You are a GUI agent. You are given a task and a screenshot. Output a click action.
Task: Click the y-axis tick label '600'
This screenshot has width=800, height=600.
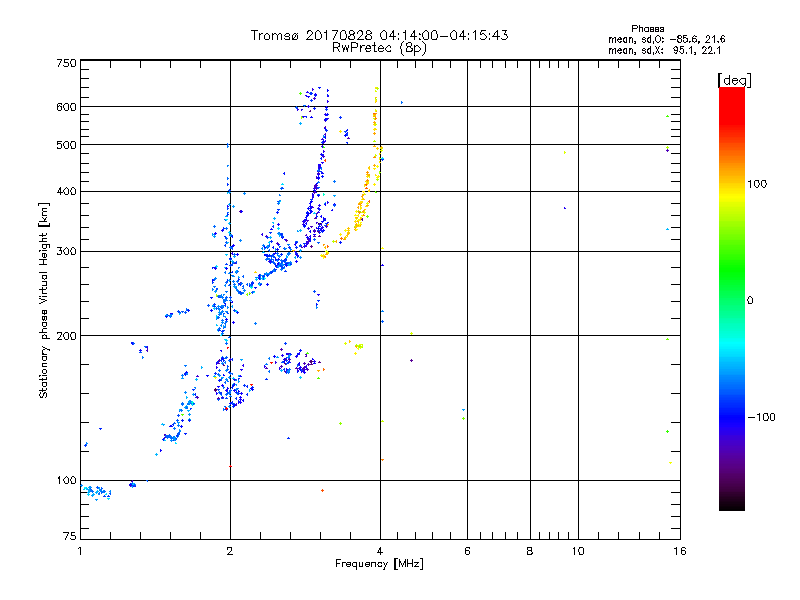[x=67, y=107]
